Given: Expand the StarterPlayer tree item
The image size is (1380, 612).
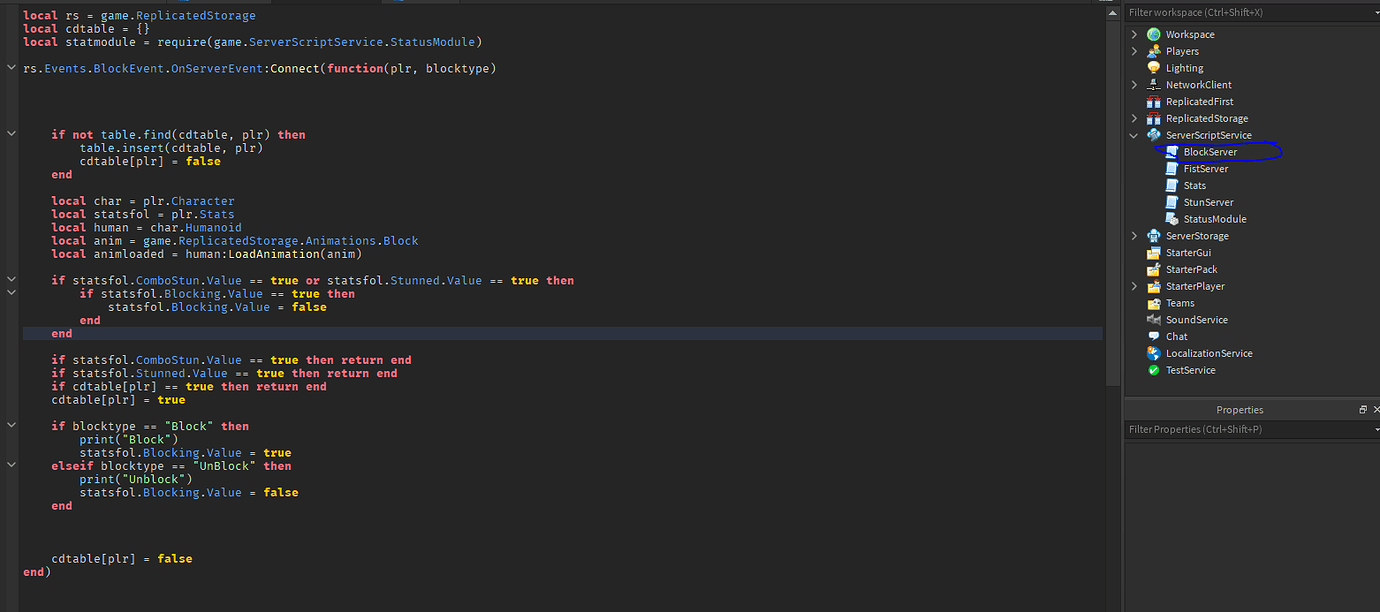Looking at the screenshot, I should coord(1135,286).
